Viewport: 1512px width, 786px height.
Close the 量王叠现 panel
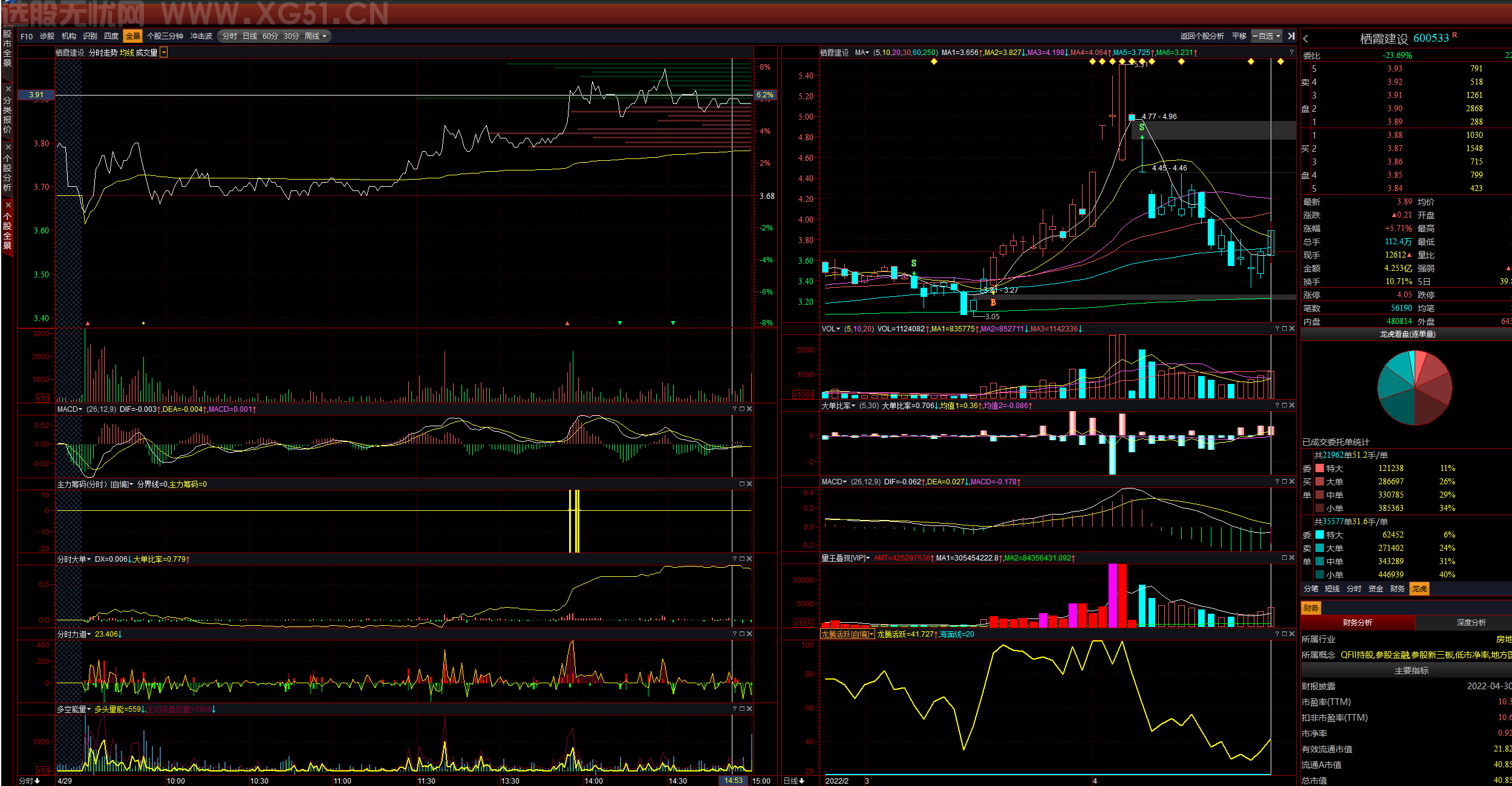pyautogui.click(x=1292, y=557)
